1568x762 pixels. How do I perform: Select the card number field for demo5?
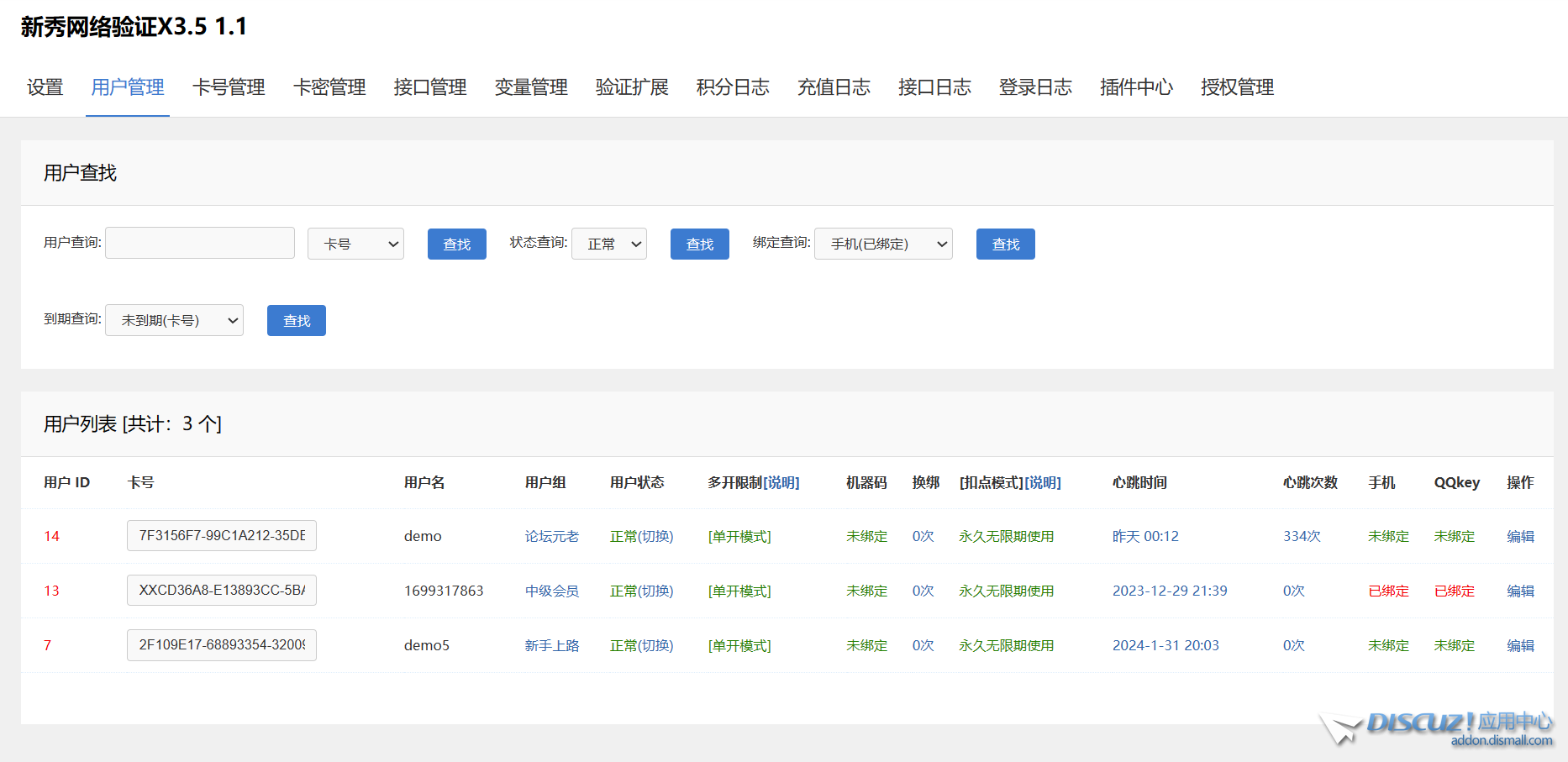pos(222,645)
